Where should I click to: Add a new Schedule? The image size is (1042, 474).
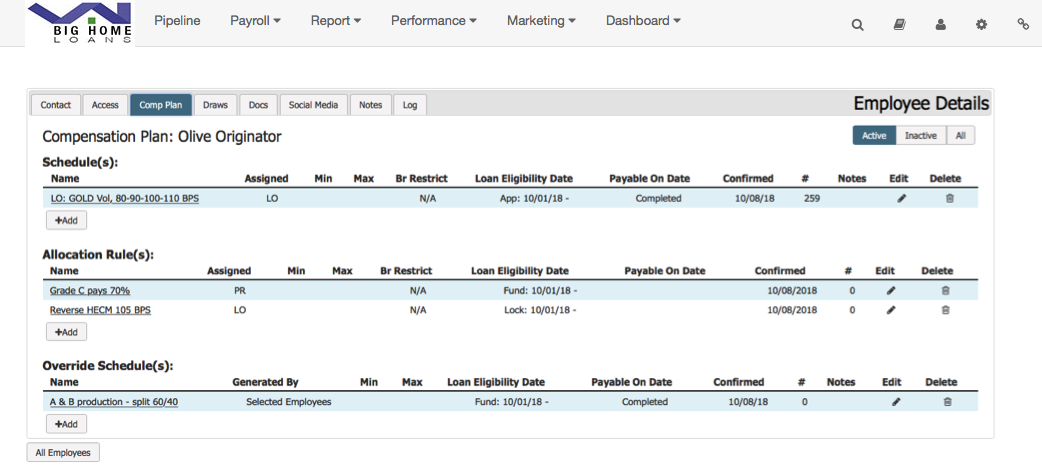(66, 220)
